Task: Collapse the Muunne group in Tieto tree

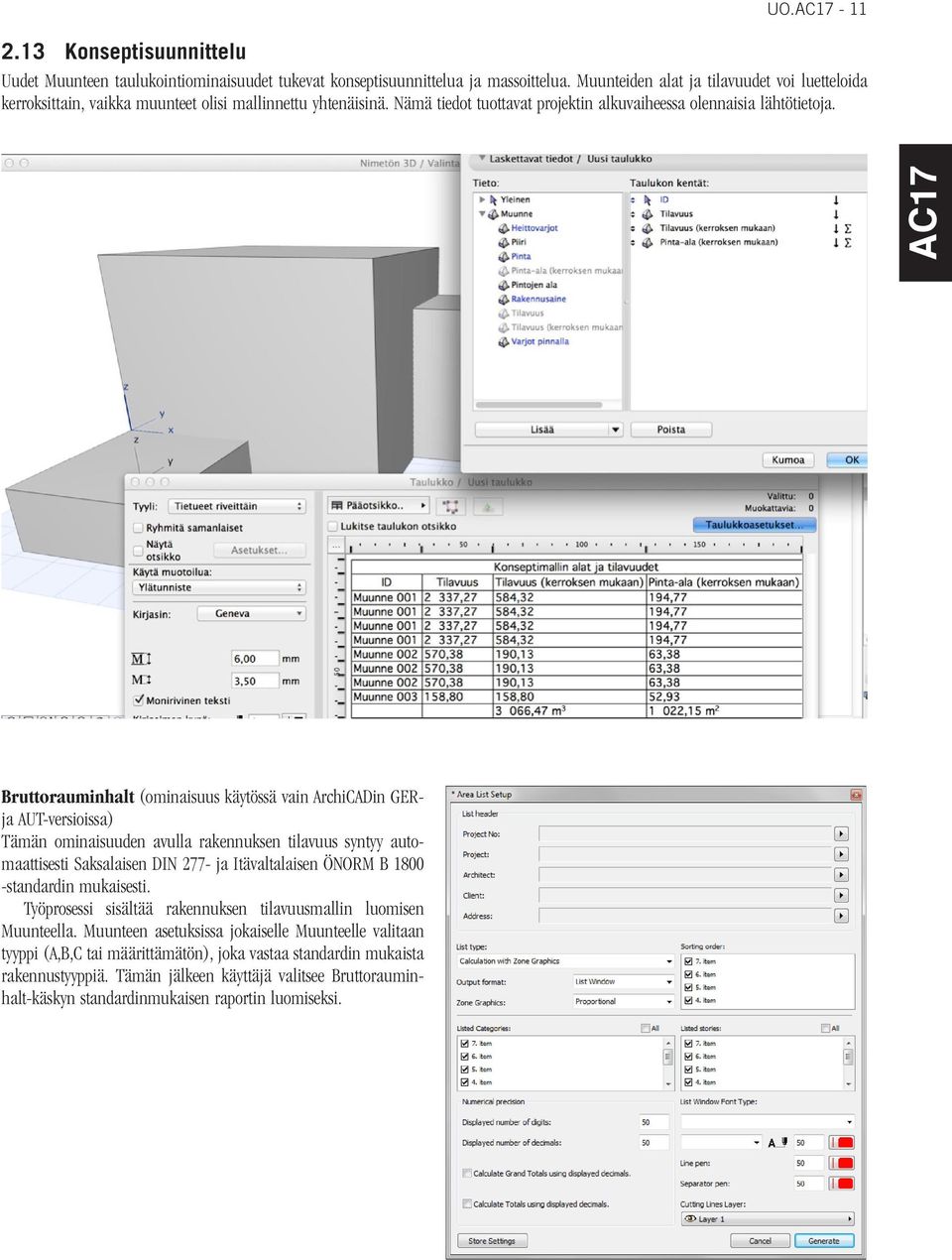Action: 482,213
